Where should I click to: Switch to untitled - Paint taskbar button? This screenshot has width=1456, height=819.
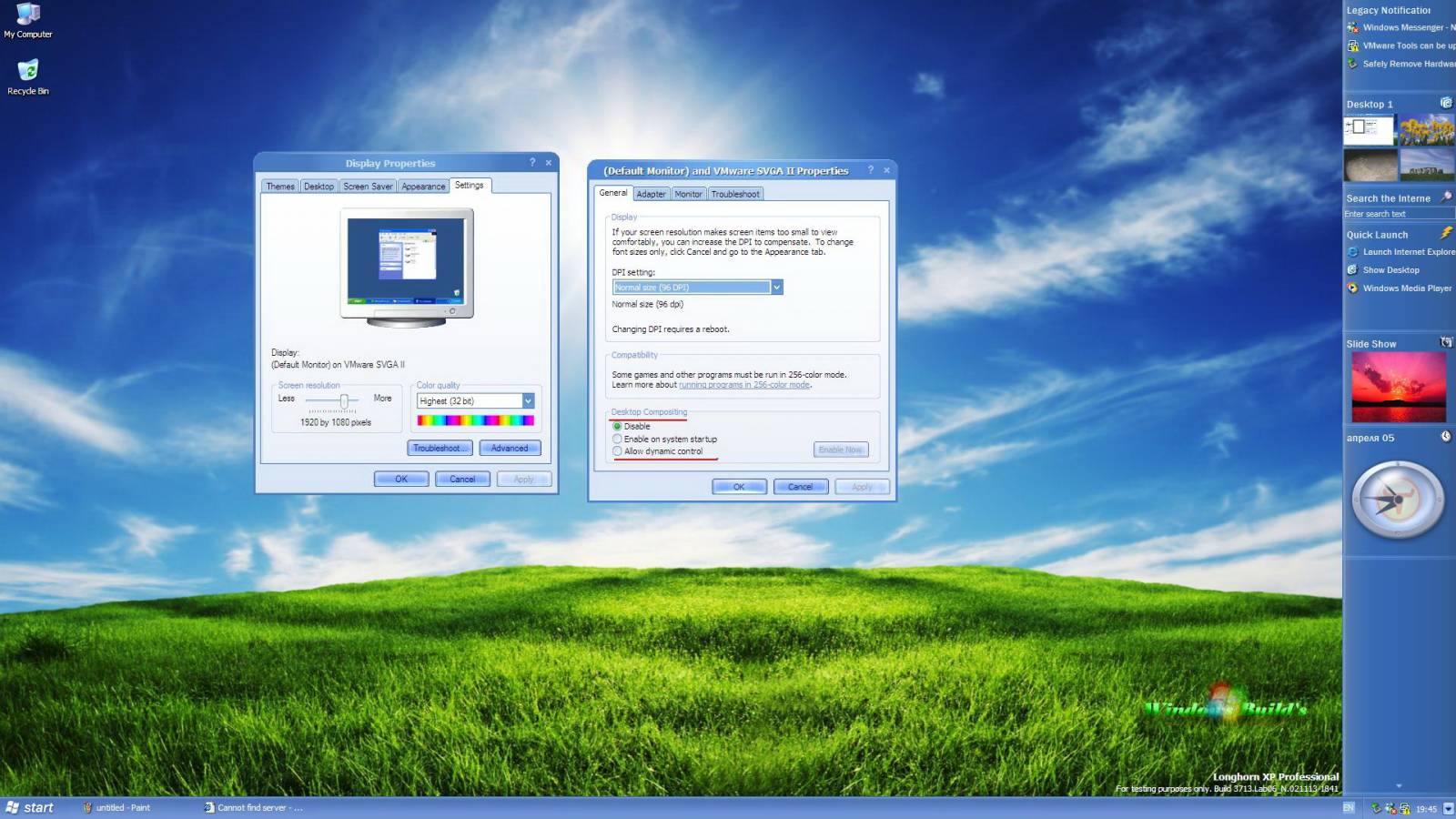coord(116,808)
